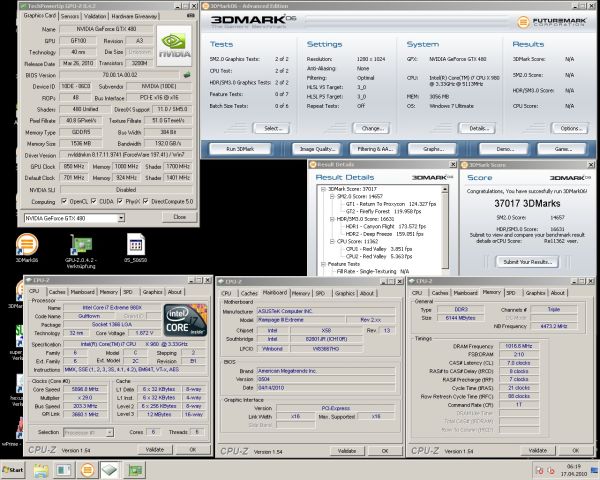Open the SPD tab in Mainboard CPU-Z window
The height and width of the screenshot is (480, 600).
pos(320,293)
